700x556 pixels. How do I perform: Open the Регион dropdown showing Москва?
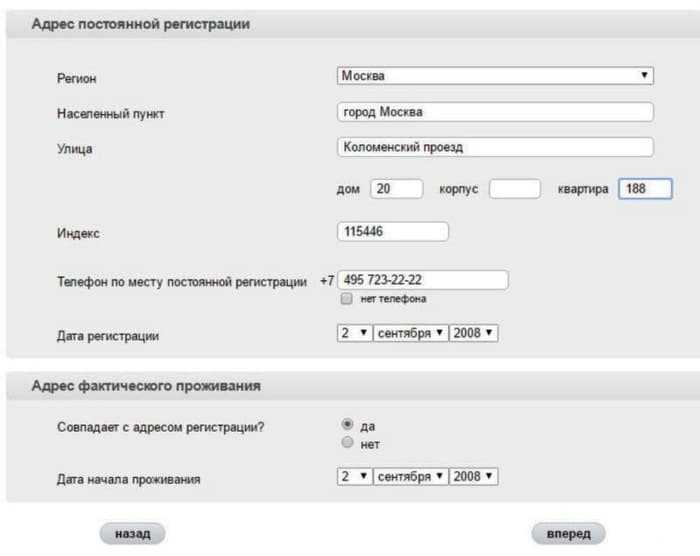(495, 76)
